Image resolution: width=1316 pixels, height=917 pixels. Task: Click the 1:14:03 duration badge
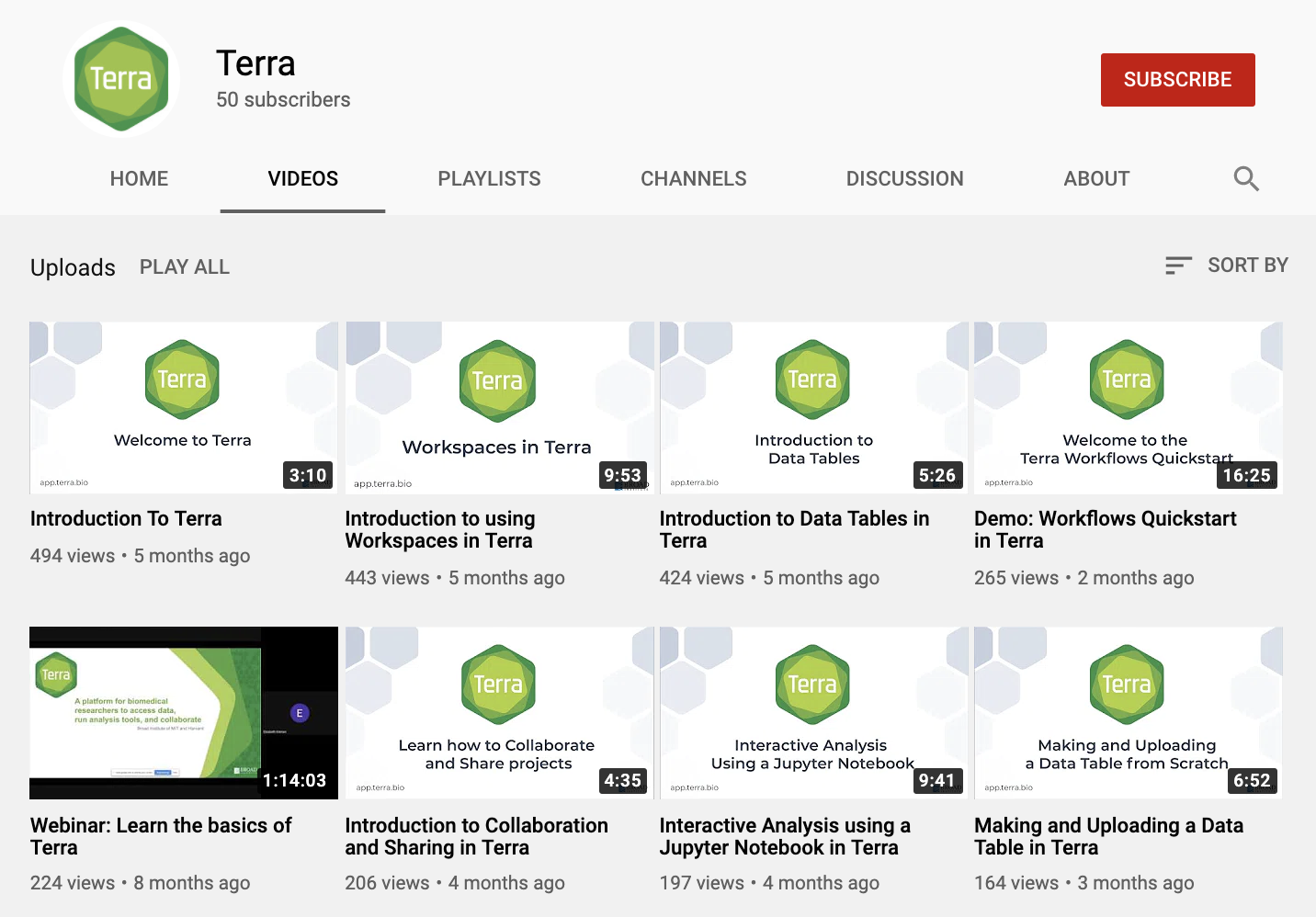(294, 780)
